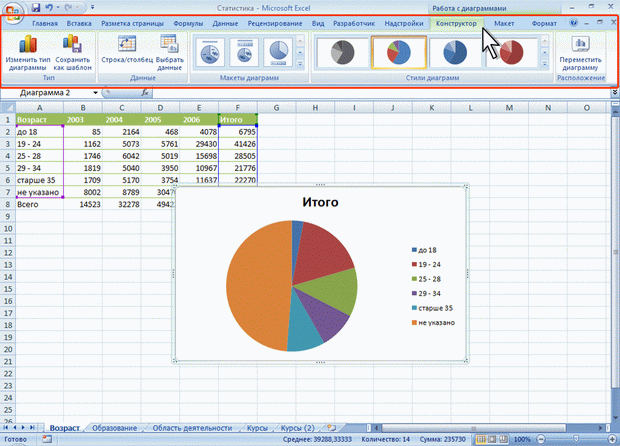Switch to Page Layout view
This screenshot has width=620, height=446.
492,439
